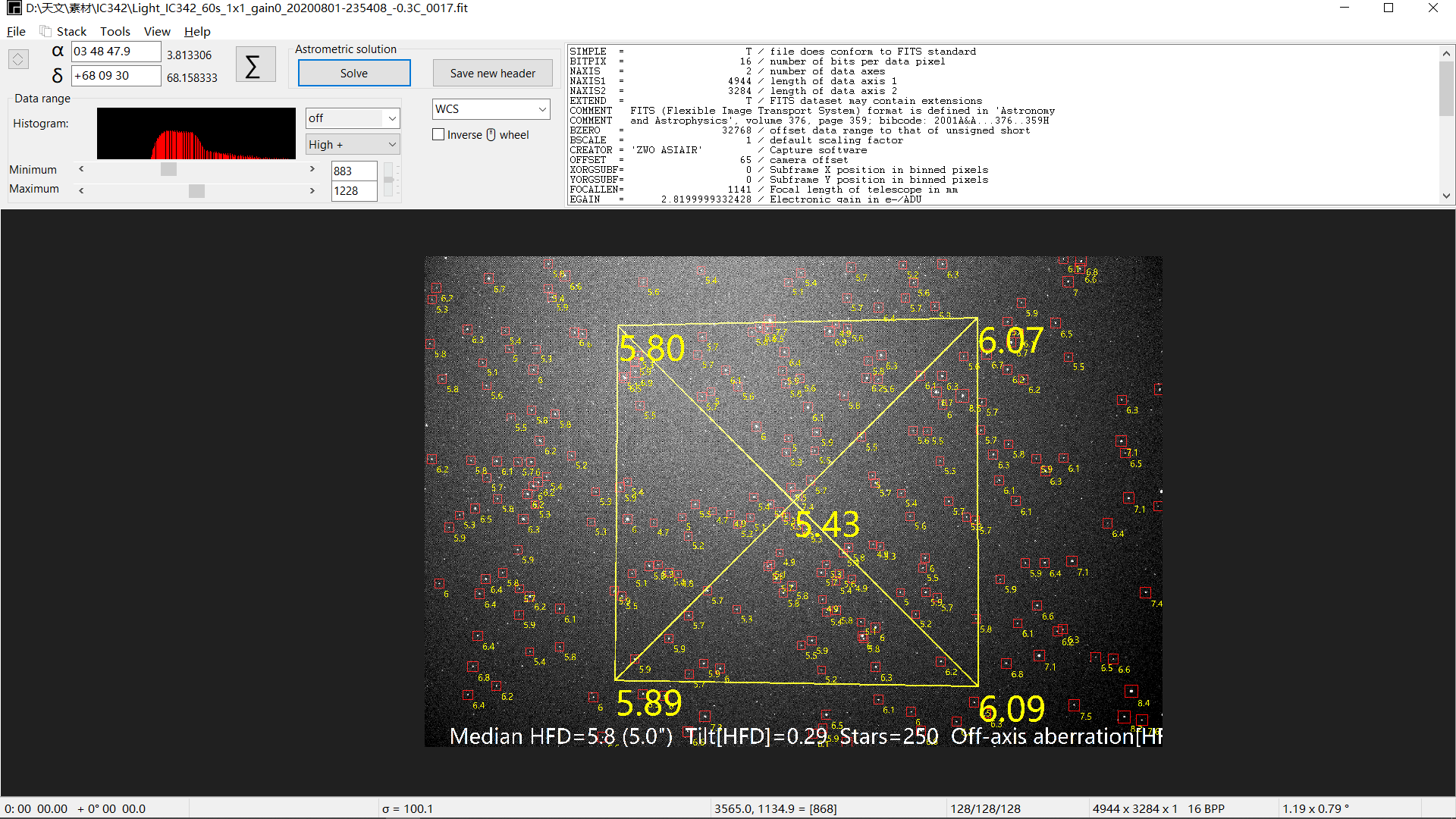Viewport: 1456px width, 819px height.
Task: Click the Maximum slider thumb
Action: coord(196,190)
